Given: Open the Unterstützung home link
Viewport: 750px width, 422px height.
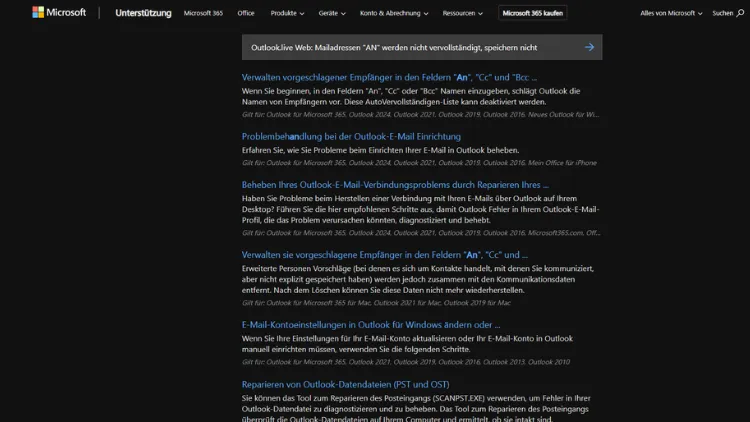Looking at the screenshot, I should [143, 13].
